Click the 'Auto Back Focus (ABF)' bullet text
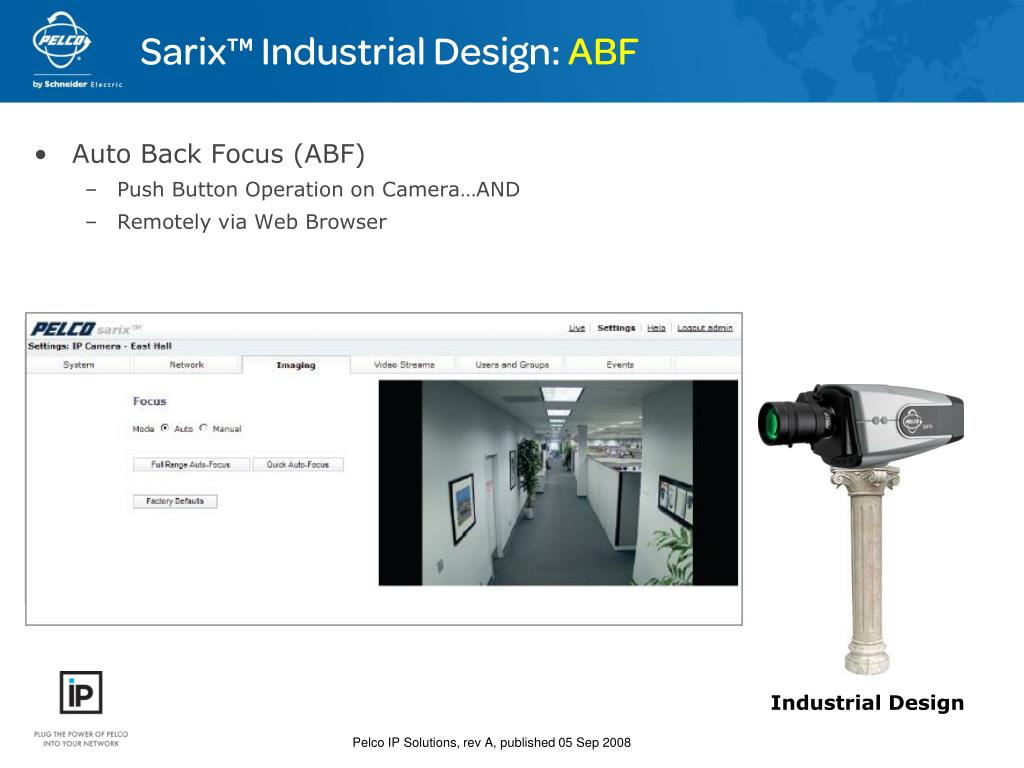 218,154
